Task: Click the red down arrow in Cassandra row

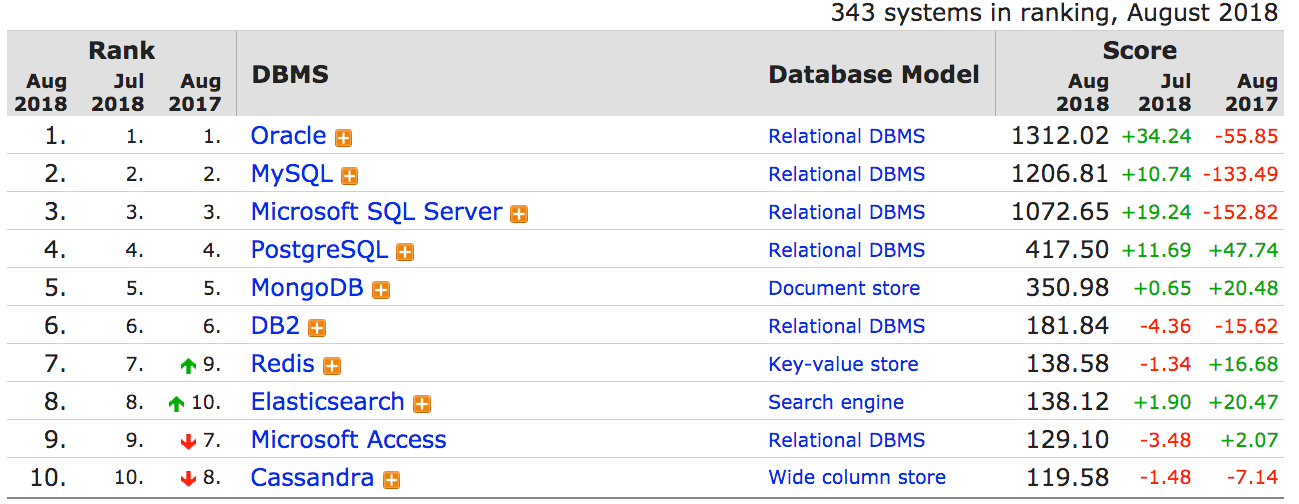Action: (188, 480)
